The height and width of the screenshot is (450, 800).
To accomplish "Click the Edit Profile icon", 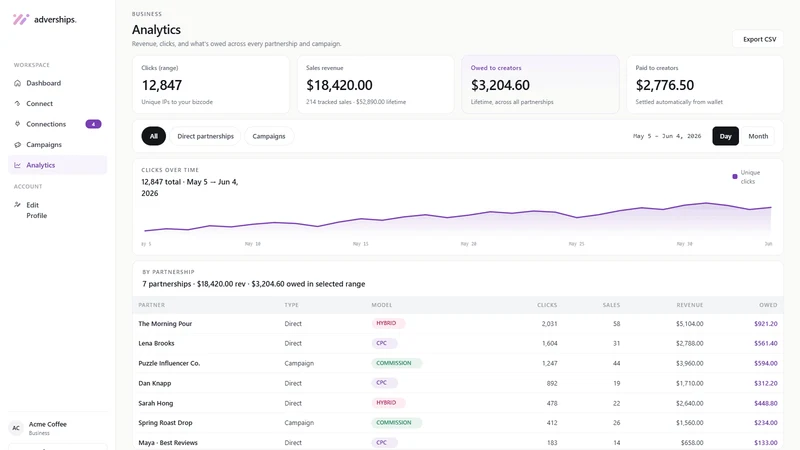I will (x=17, y=205).
